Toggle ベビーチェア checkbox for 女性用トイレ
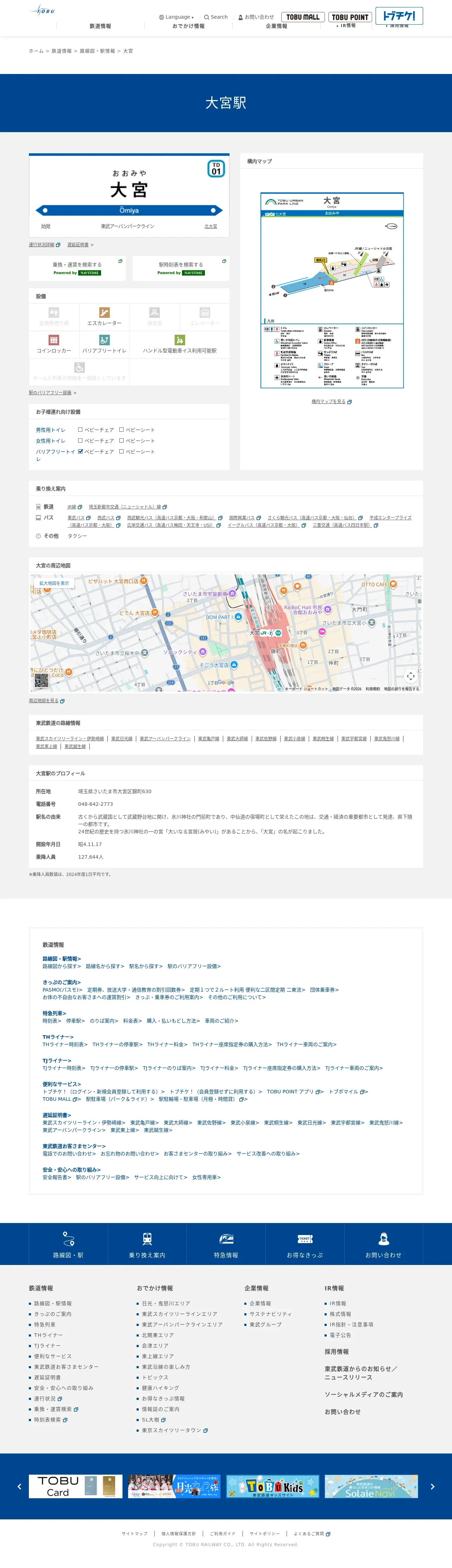The width and height of the screenshot is (452, 1568). tap(80, 441)
